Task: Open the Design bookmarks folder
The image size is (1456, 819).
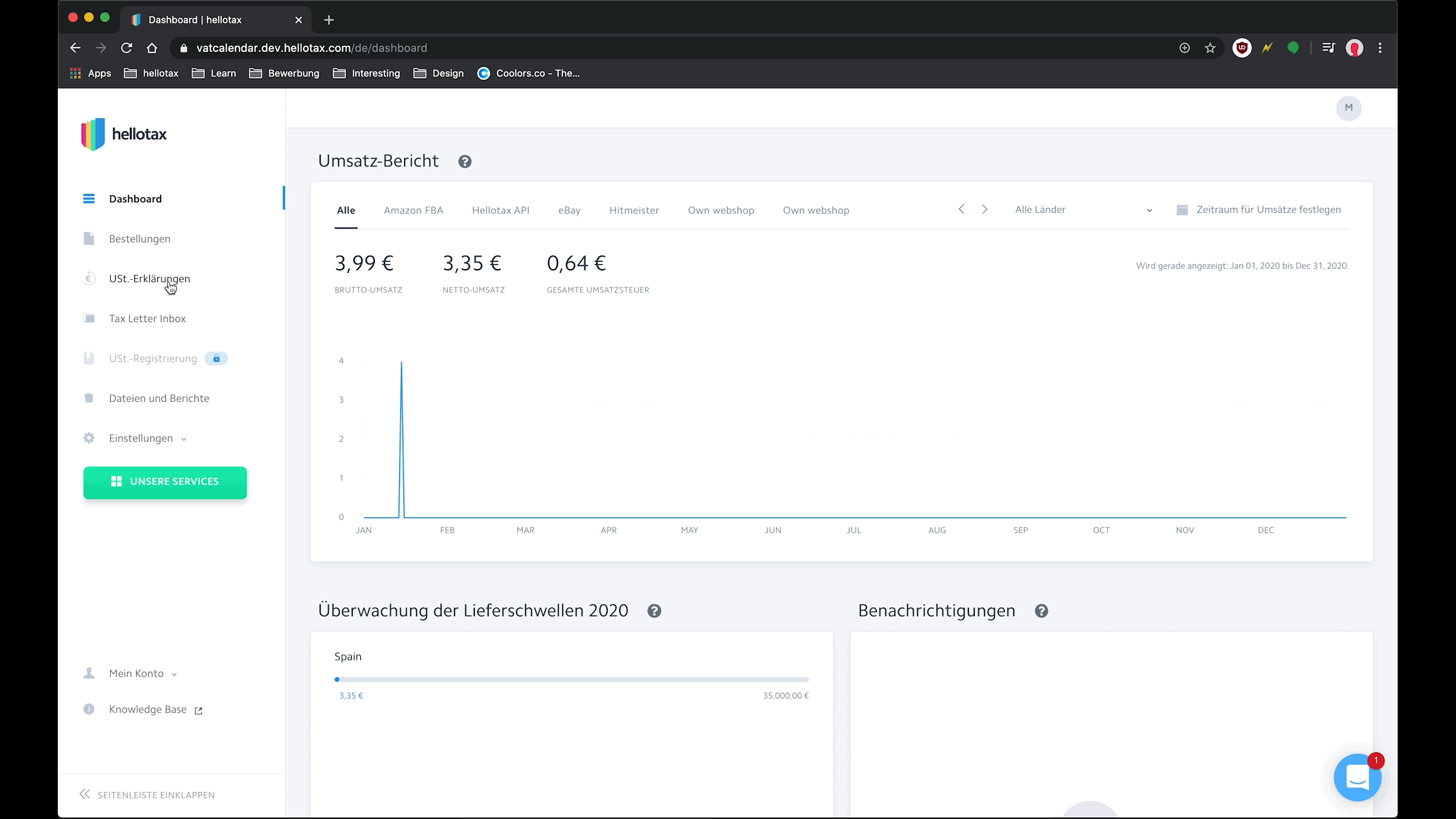Action: pyautogui.click(x=438, y=73)
